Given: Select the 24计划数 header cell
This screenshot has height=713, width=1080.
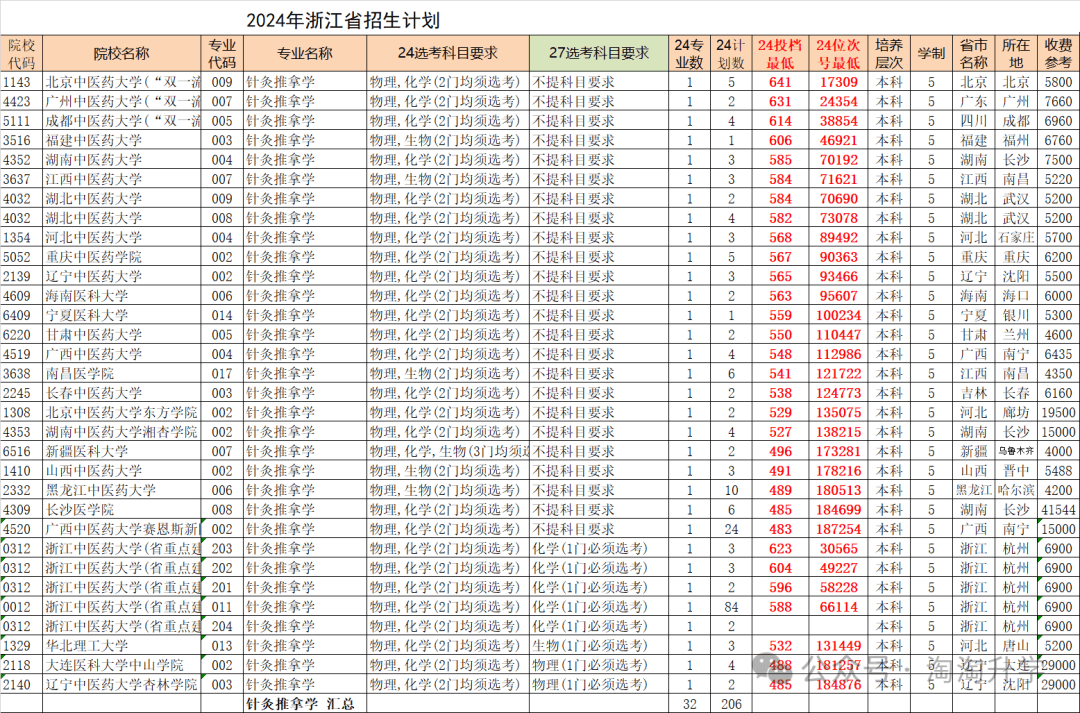Looking at the screenshot, I should click(731, 53).
